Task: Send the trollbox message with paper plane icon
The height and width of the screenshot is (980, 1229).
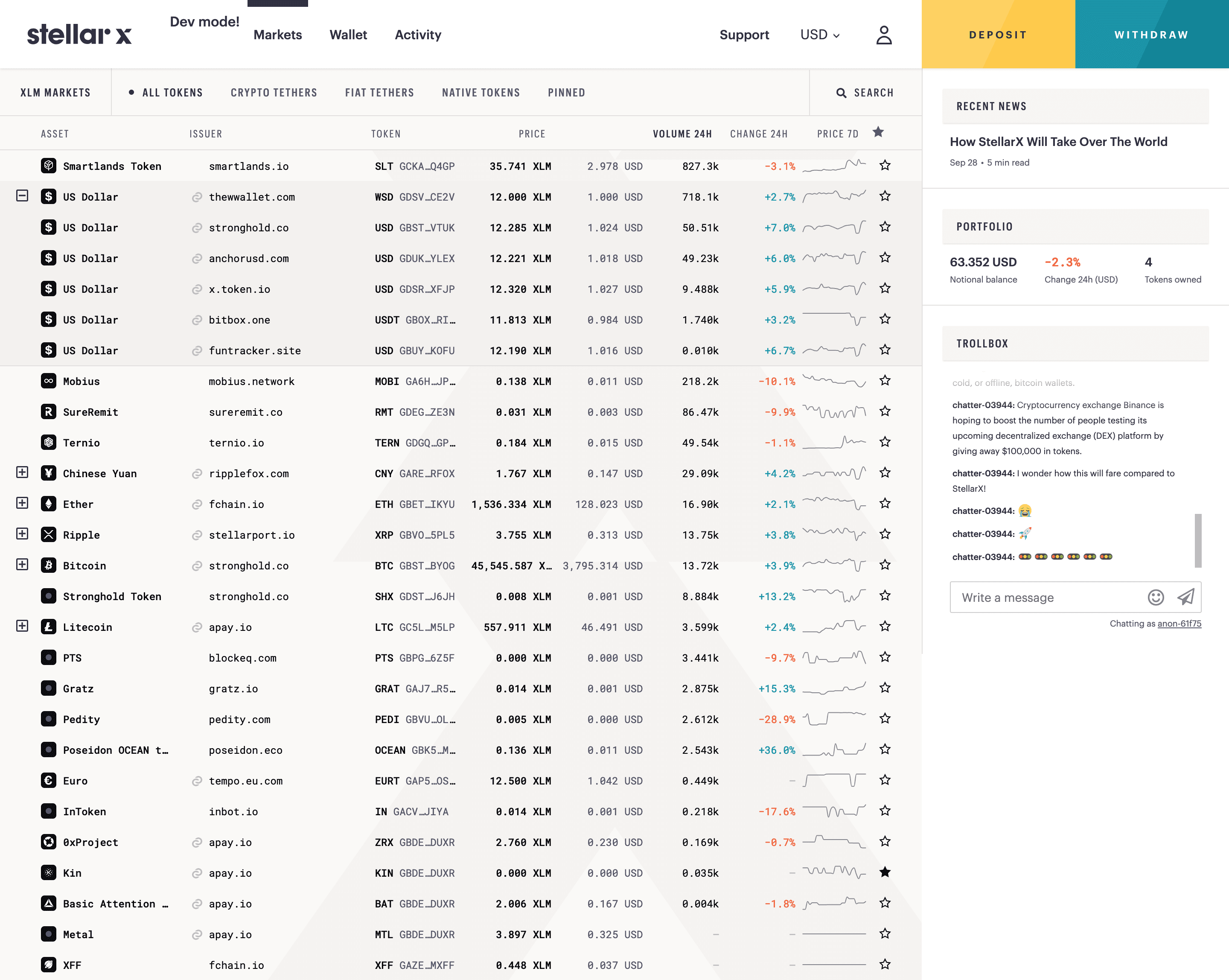Action: (x=1185, y=597)
